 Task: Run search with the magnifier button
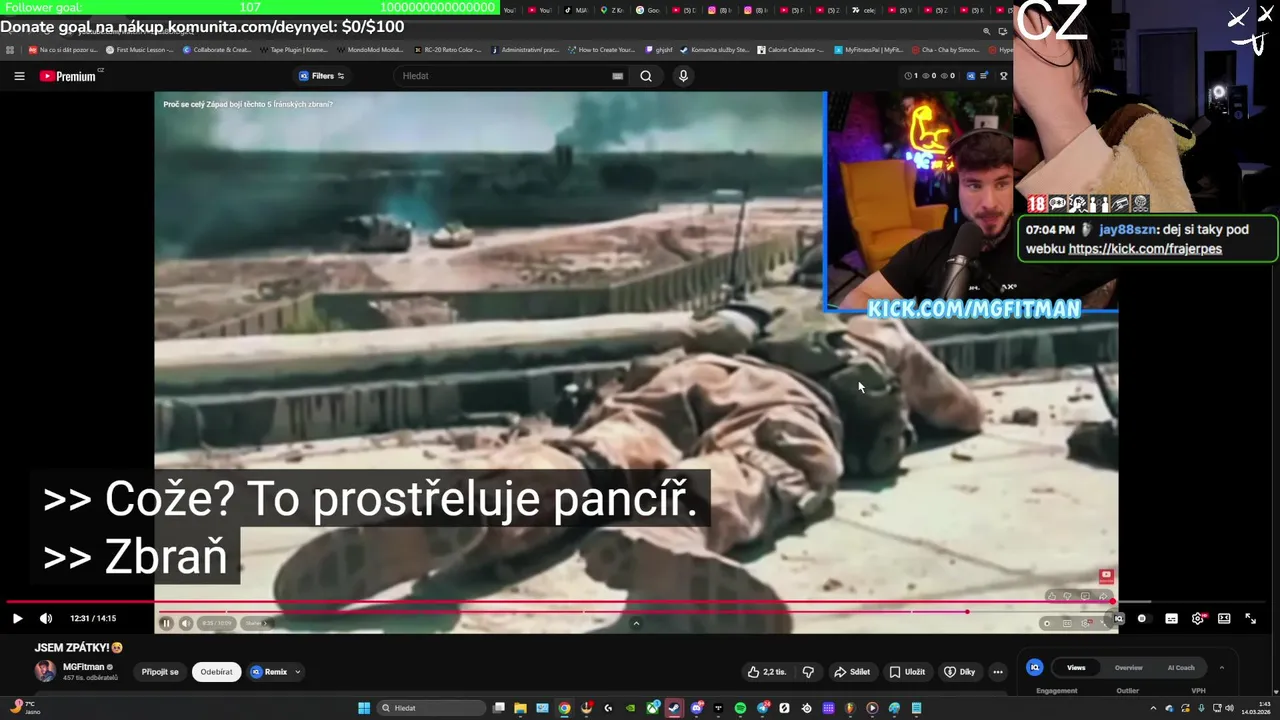click(646, 76)
